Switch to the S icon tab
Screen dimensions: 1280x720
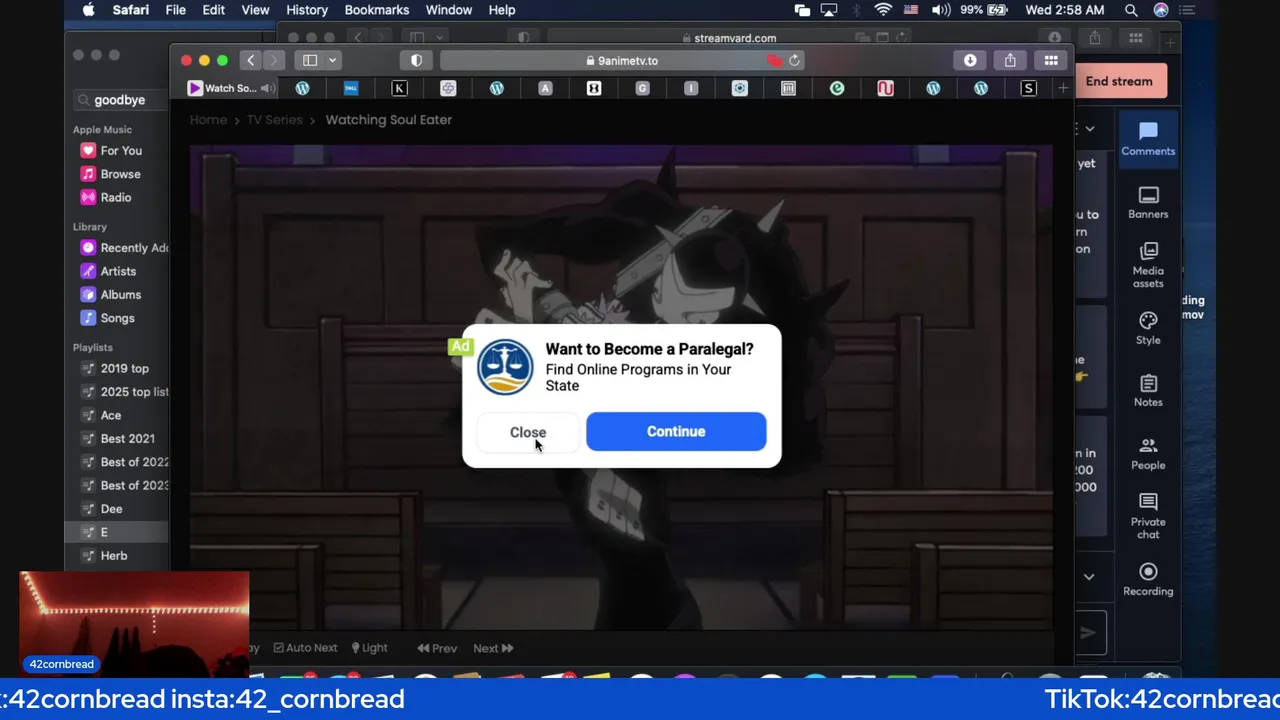tap(1028, 88)
